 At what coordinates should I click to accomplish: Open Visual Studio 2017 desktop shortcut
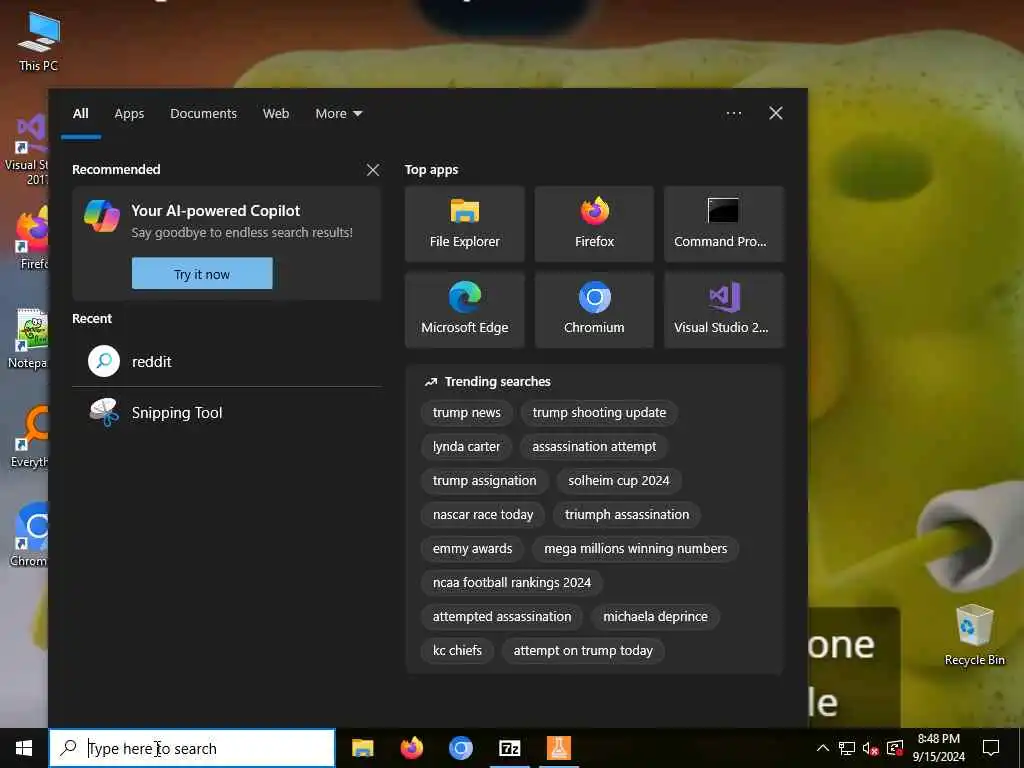point(26,149)
